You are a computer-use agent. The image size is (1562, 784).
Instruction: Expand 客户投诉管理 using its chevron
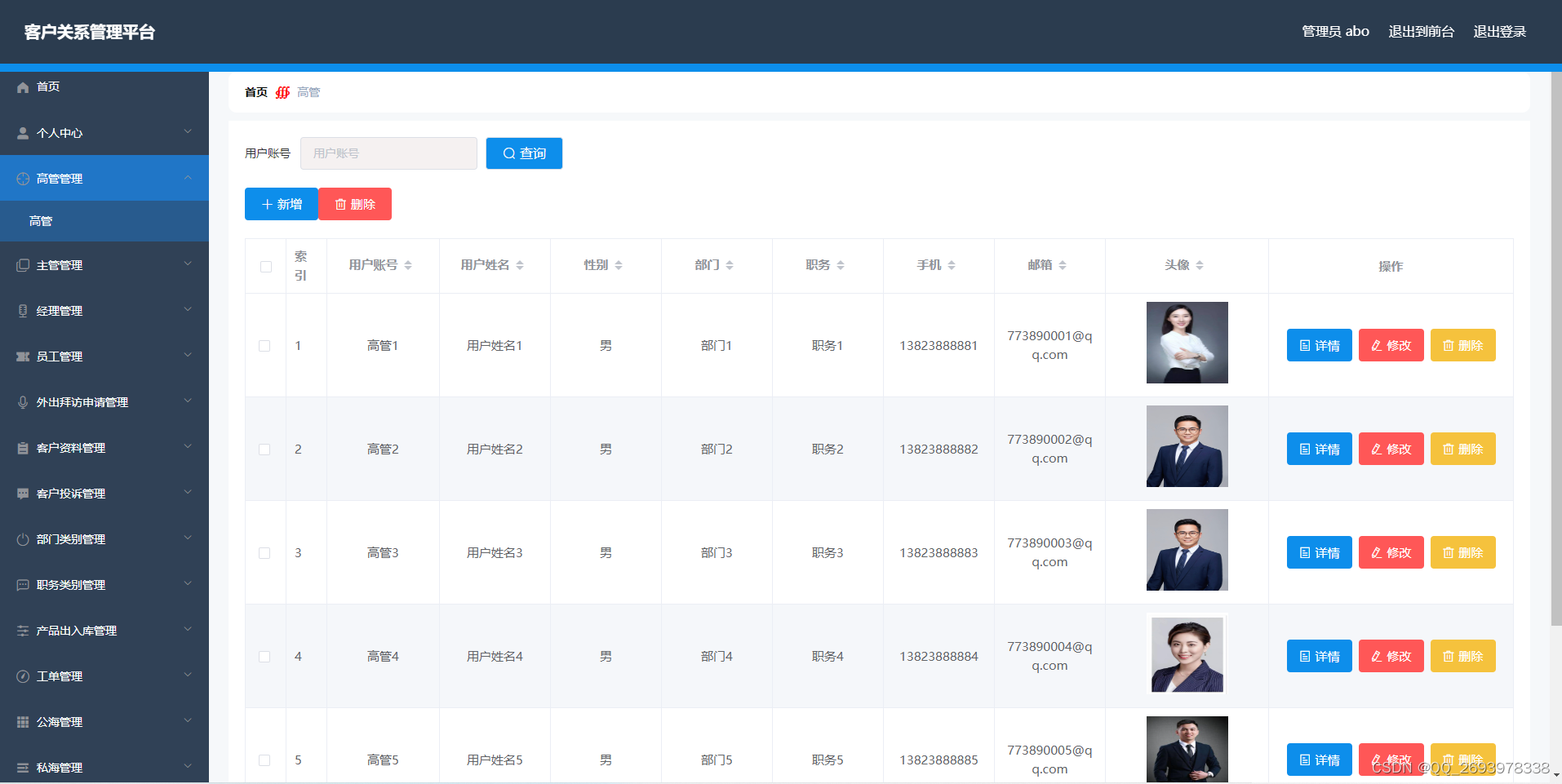(x=188, y=492)
